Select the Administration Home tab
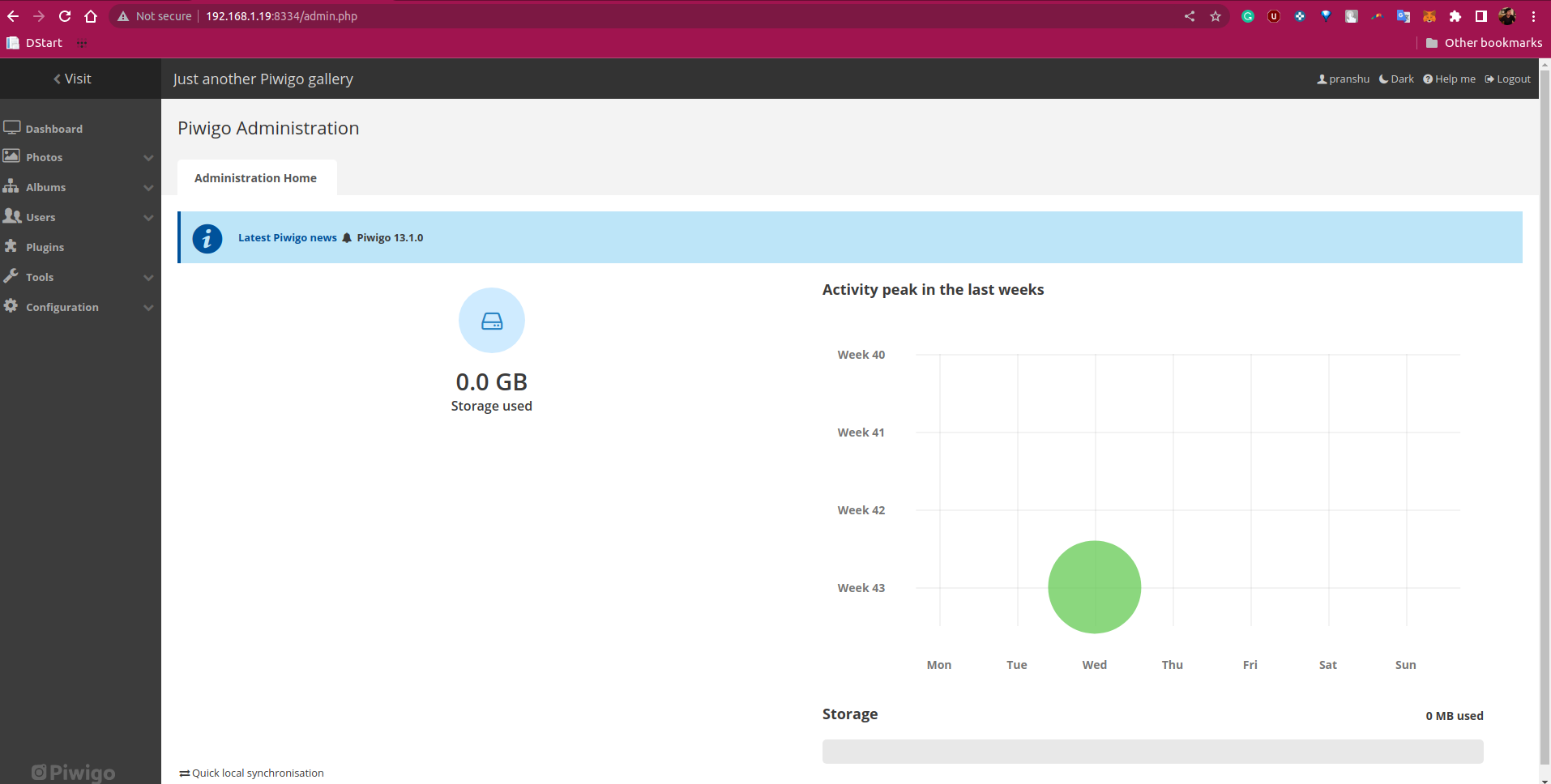The width and height of the screenshot is (1551, 784). (256, 178)
